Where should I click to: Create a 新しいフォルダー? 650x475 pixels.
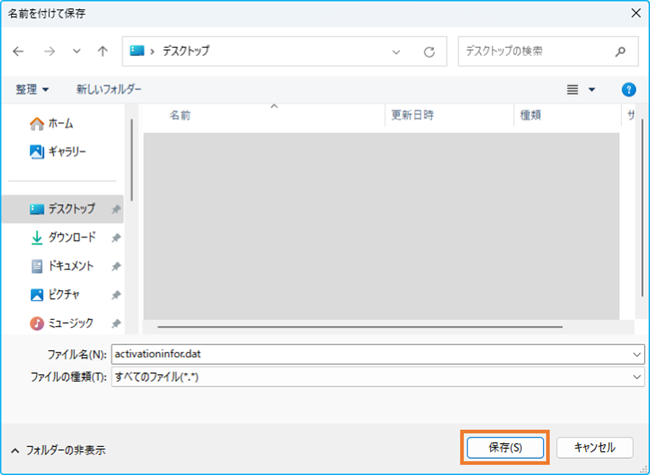pos(109,90)
